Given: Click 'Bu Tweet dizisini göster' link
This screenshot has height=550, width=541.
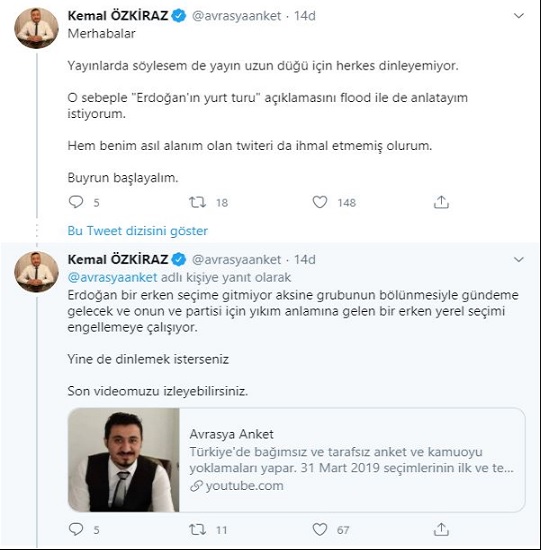Looking at the screenshot, I should (x=138, y=231).
